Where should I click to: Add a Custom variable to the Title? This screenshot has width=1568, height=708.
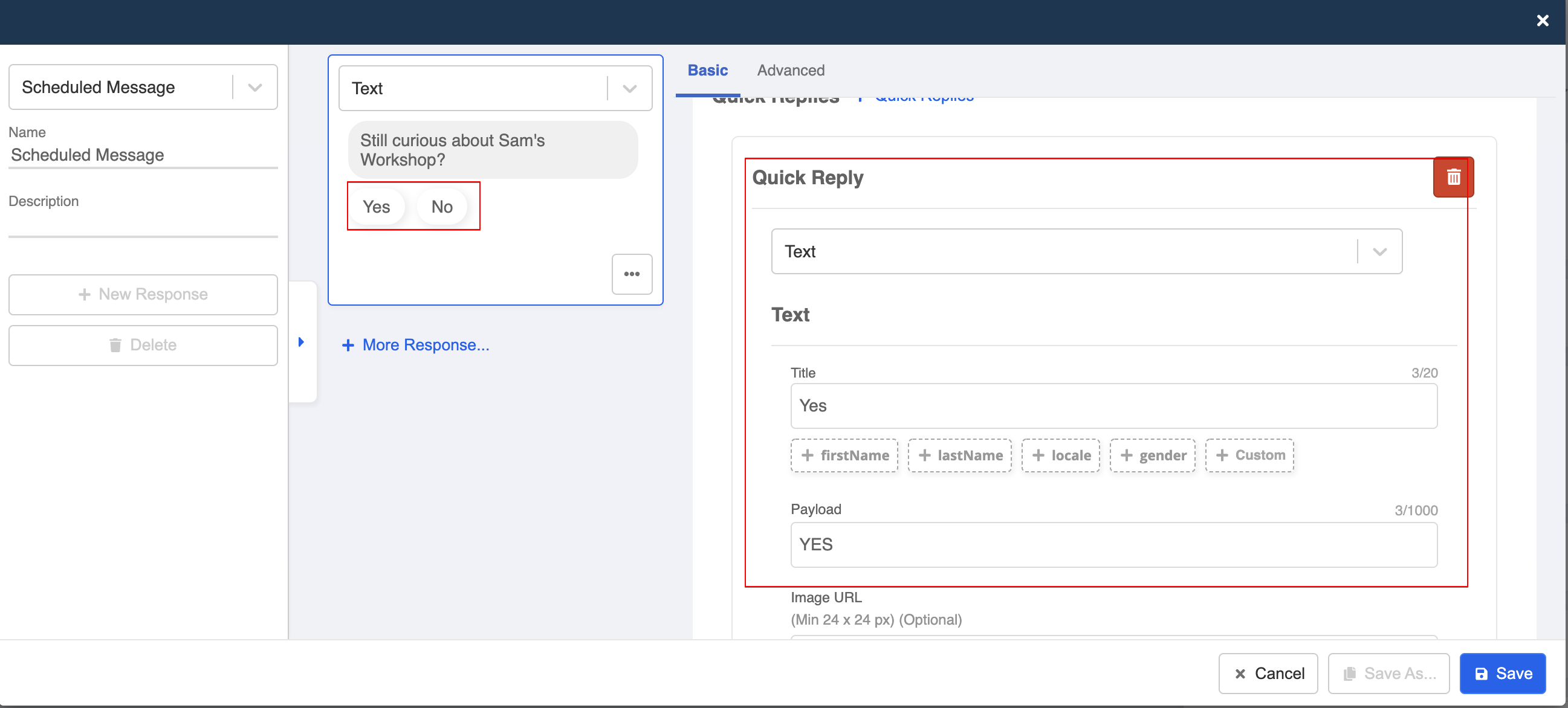tap(1249, 455)
